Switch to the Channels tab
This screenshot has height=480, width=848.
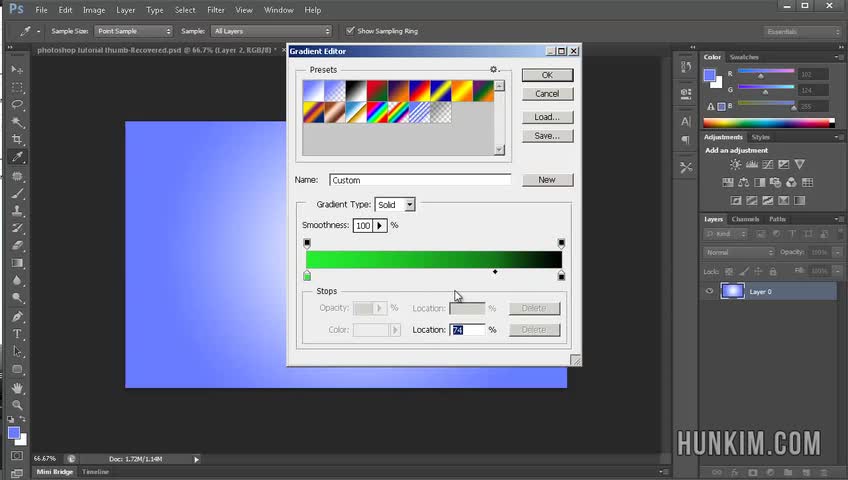click(x=745, y=219)
